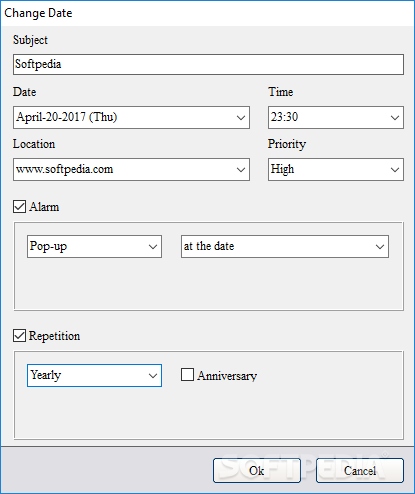Click the chevron arrow of the Priority field
Screen dimensions: 415x494
pos(395,170)
